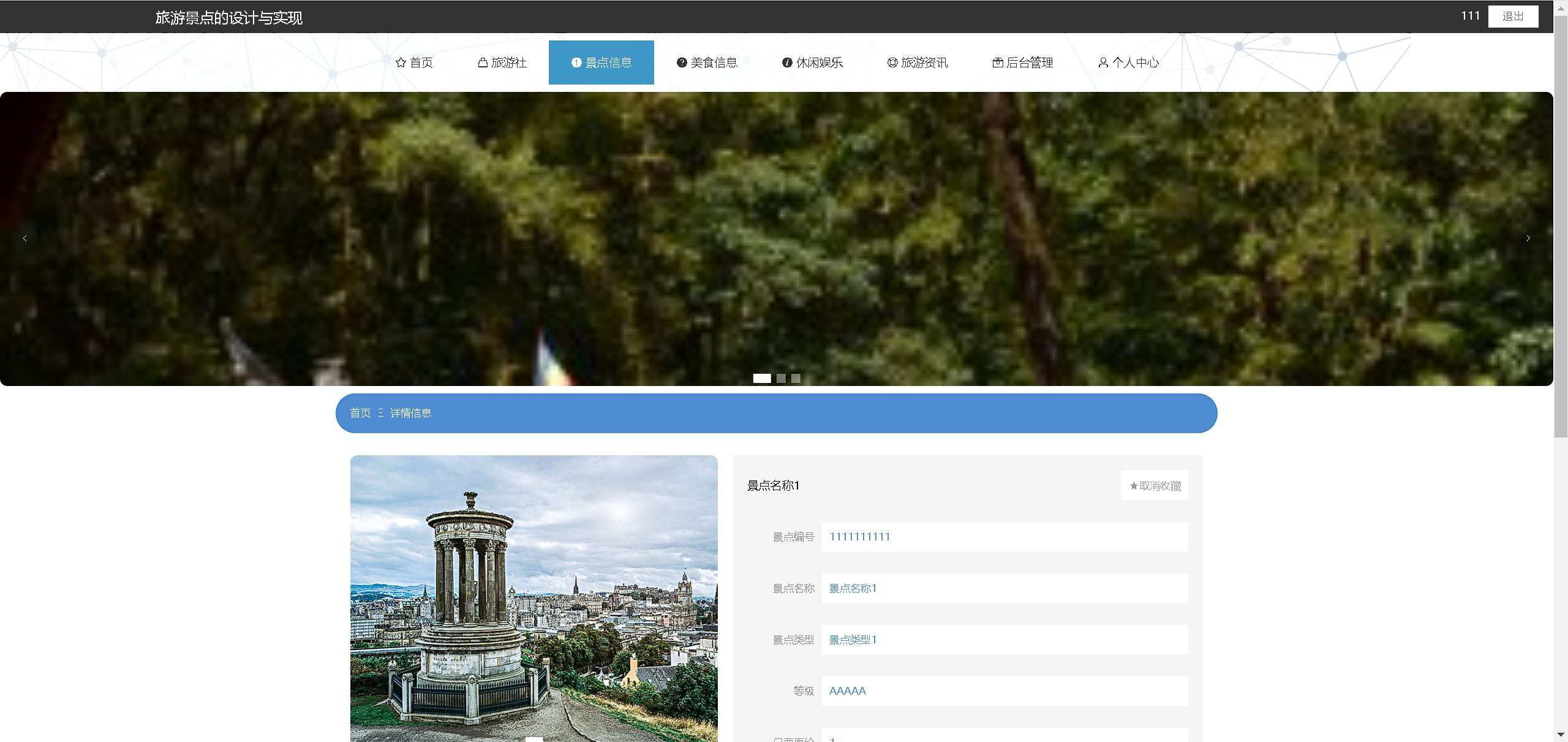Show previous banner slide with left arrow
This screenshot has width=1568, height=742.
[x=24, y=238]
